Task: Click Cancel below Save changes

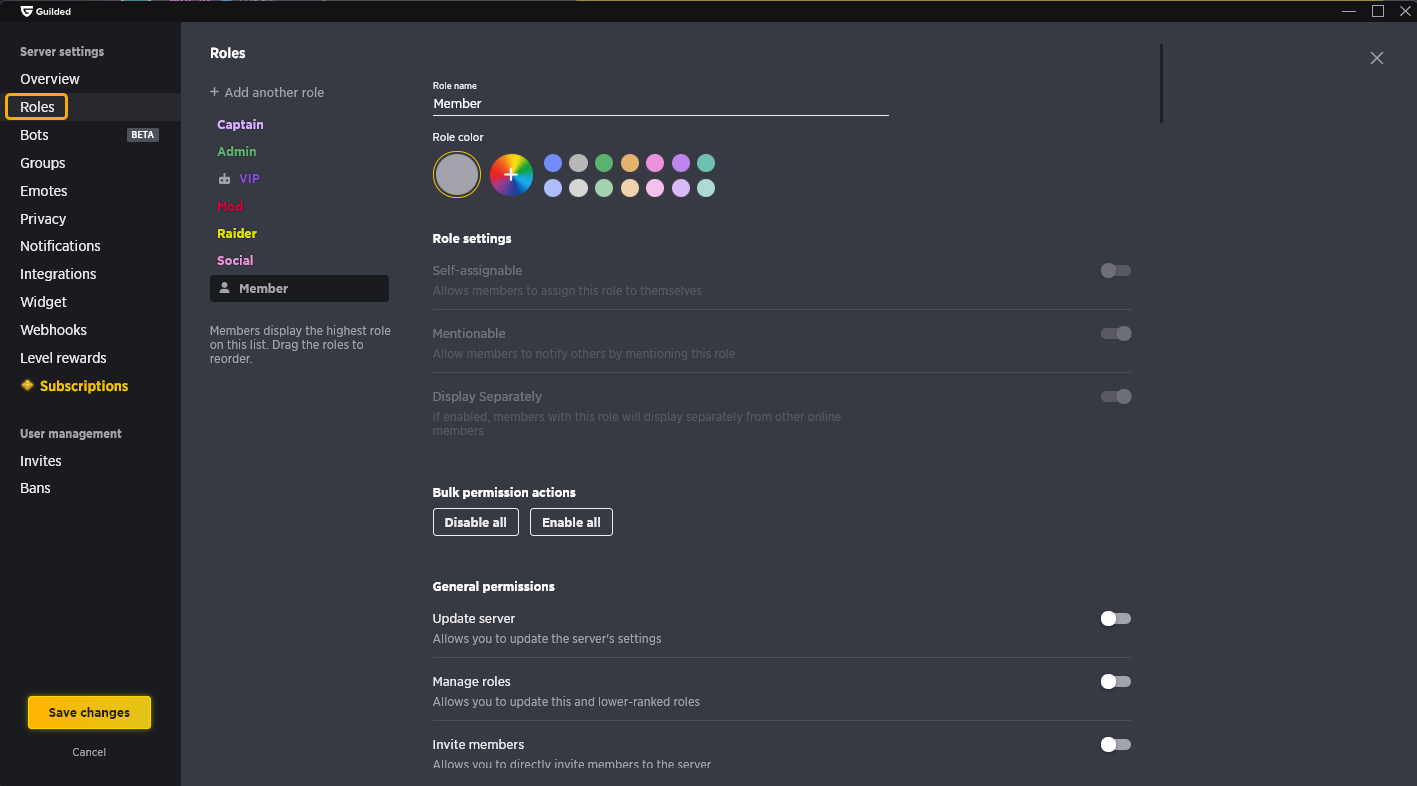Action: click(89, 752)
